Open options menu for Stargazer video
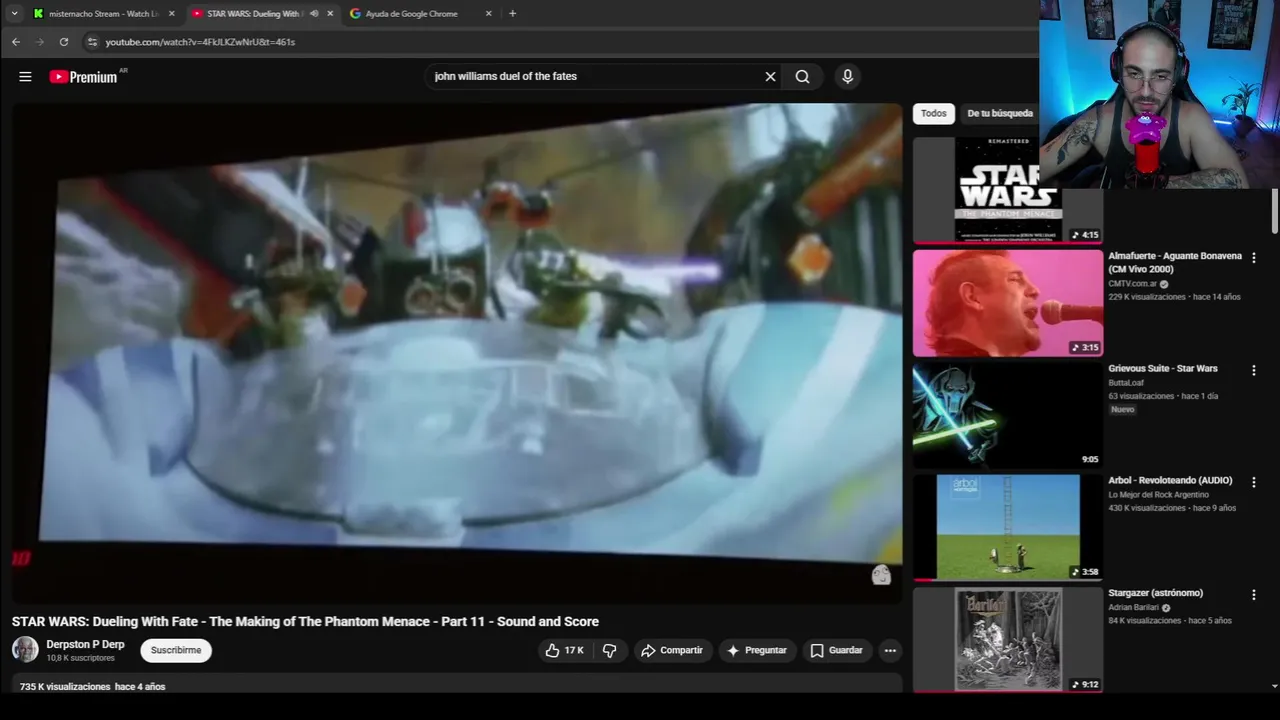The image size is (1280, 720). pyautogui.click(x=1254, y=595)
